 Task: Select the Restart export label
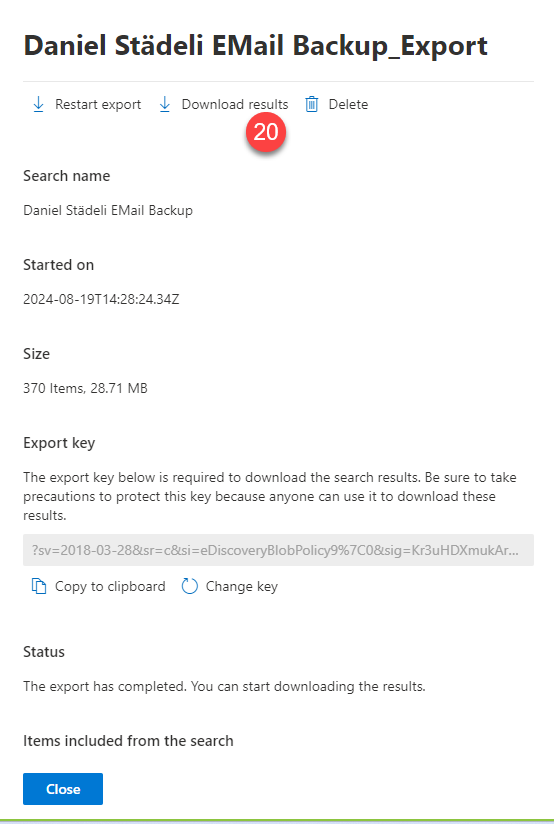[98, 105]
